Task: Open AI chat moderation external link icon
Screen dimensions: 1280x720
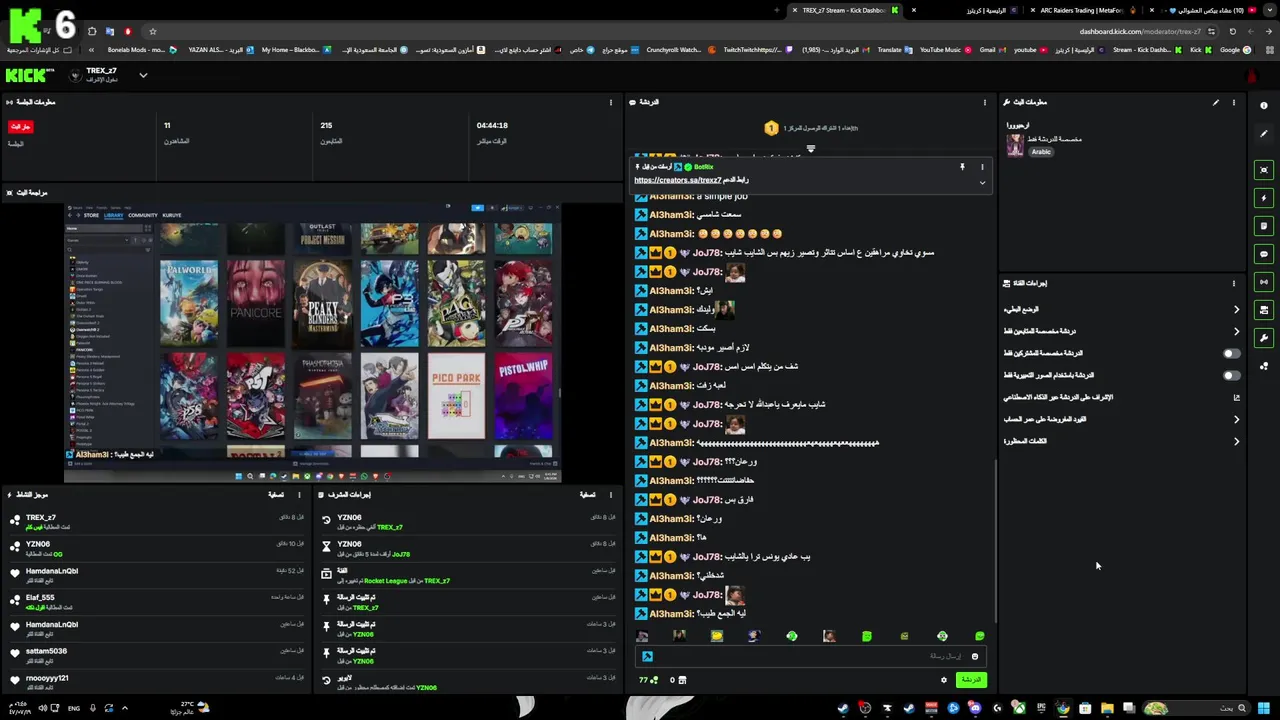Action: click(1237, 397)
